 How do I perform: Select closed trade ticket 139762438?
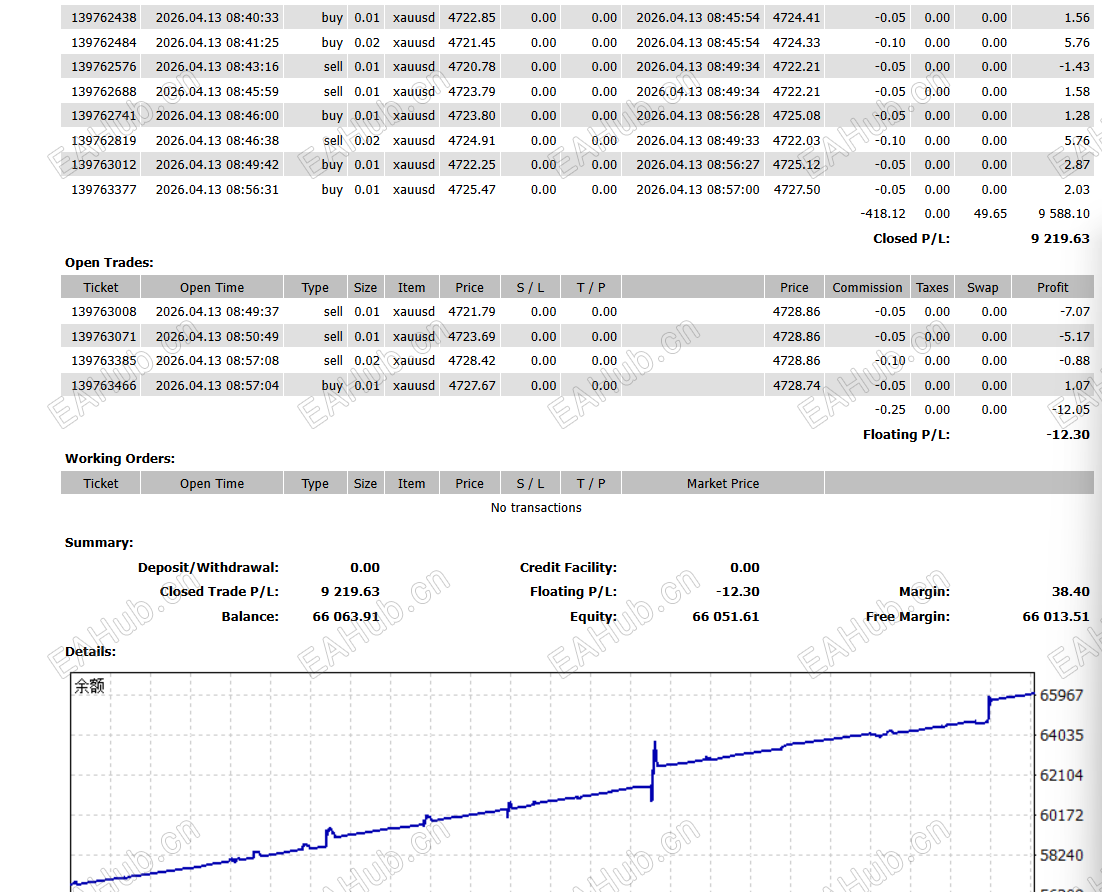[x=104, y=18]
